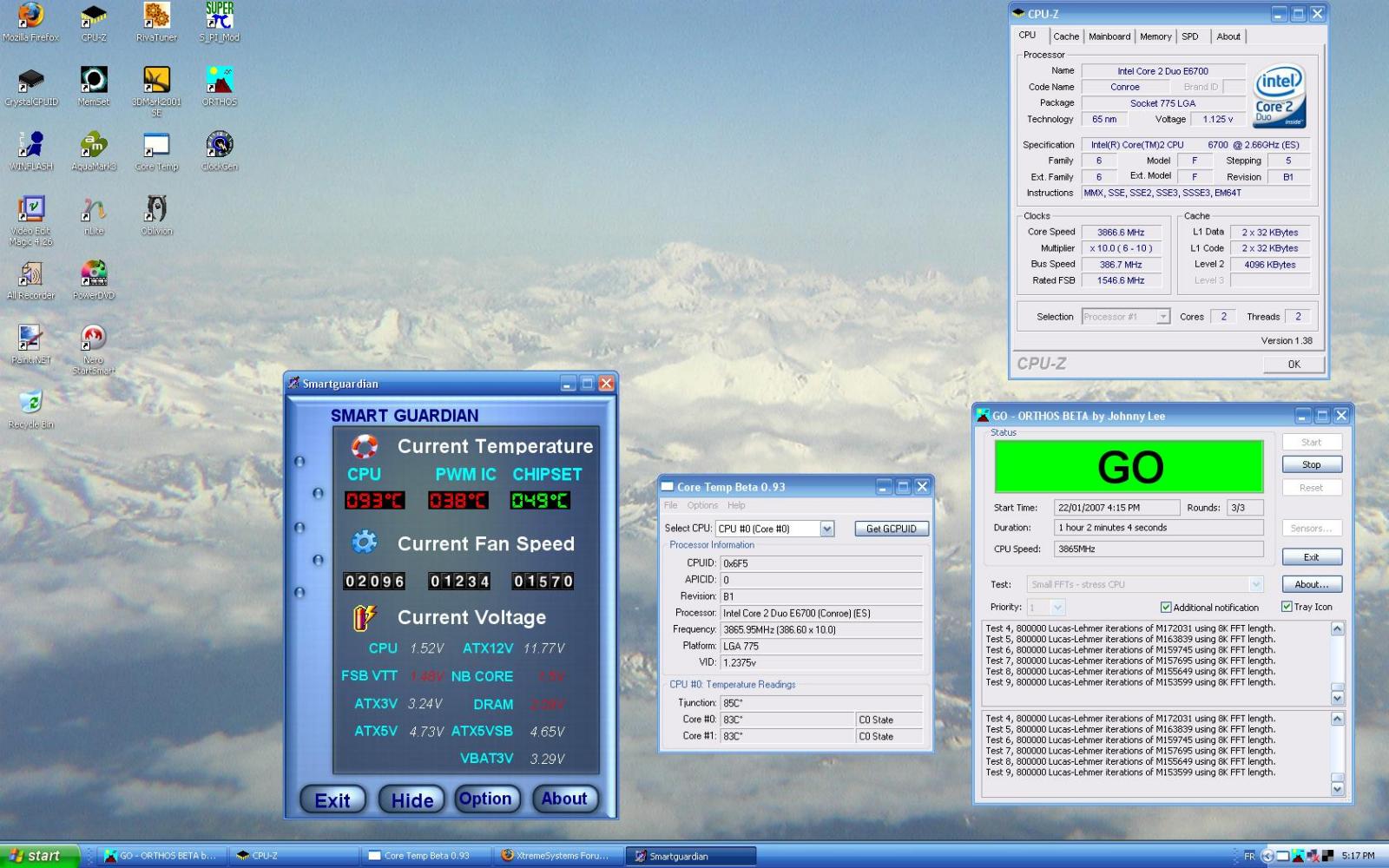Launch CPU-Z desktop shortcut
1389x868 pixels.
click(94, 22)
